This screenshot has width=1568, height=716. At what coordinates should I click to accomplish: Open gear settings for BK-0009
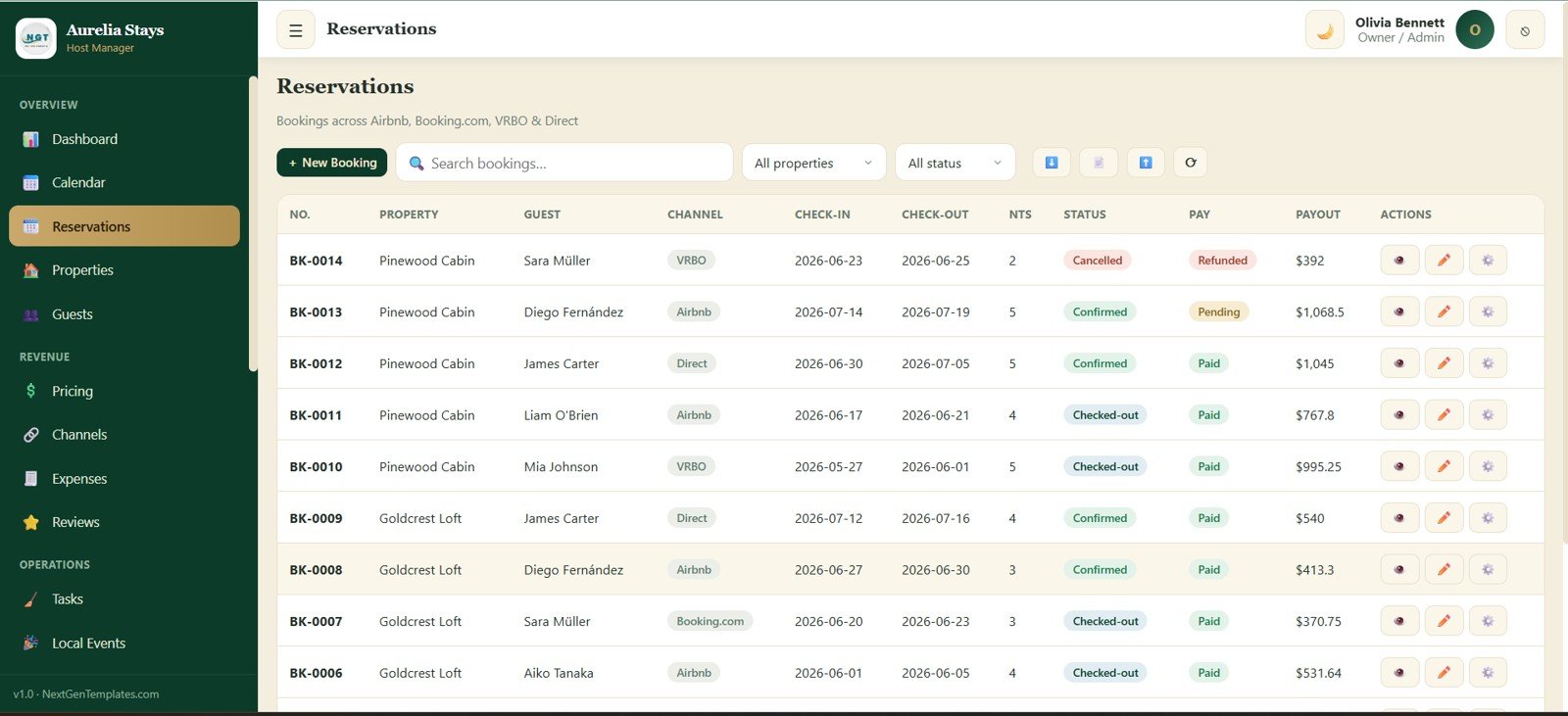point(1488,518)
